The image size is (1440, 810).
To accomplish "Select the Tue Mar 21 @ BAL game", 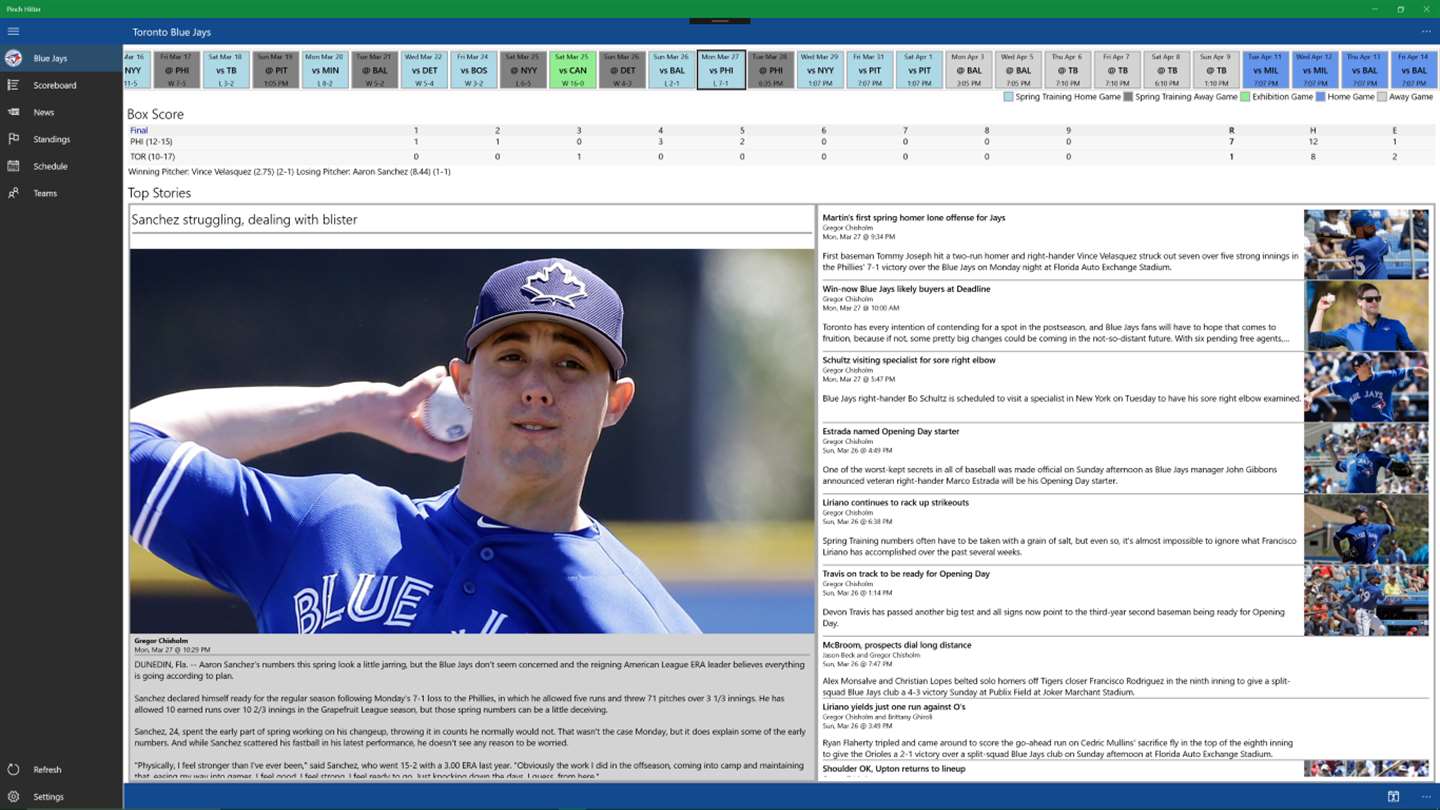I will pos(374,70).
